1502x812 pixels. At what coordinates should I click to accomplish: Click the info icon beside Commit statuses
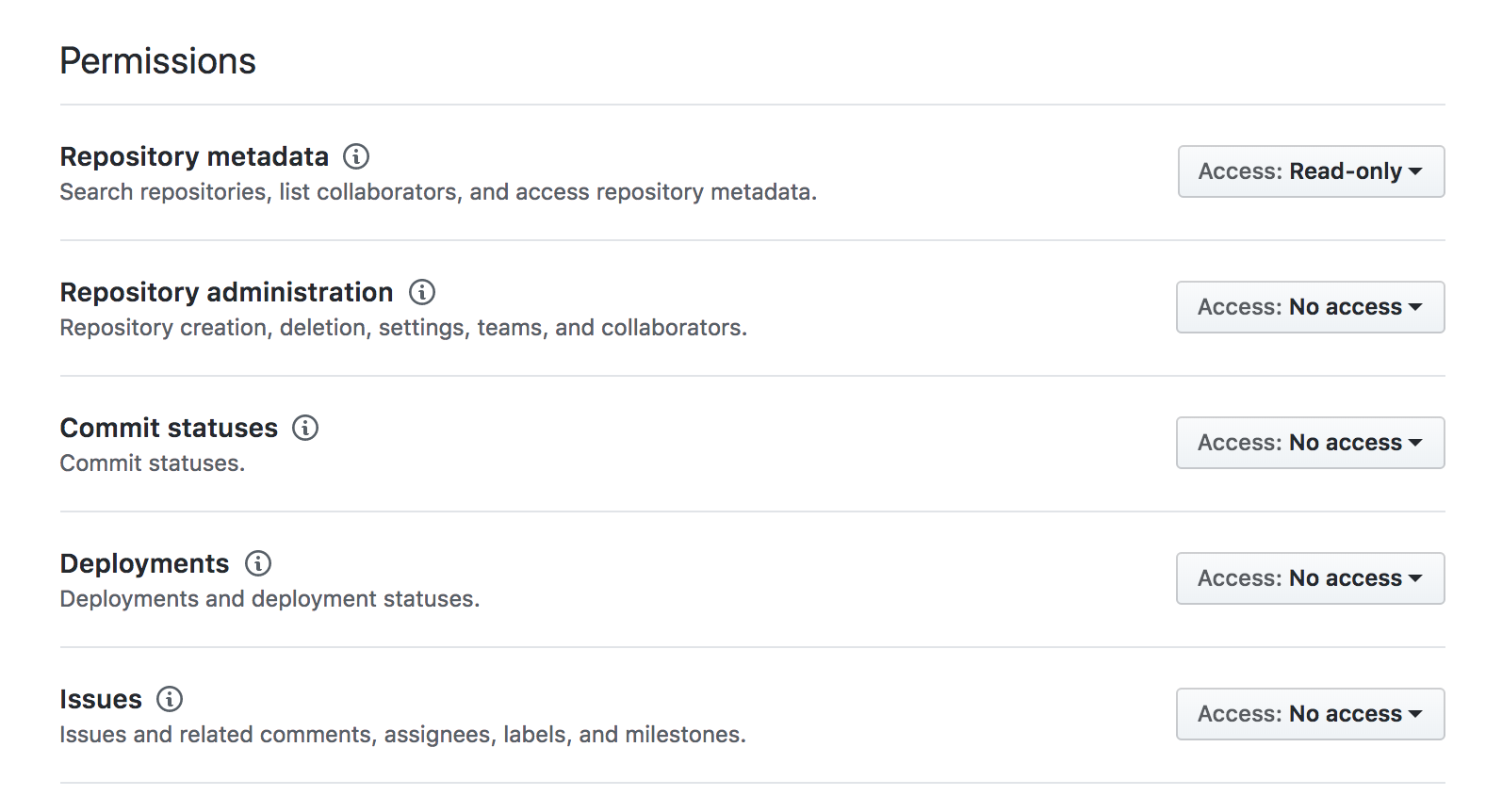coord(303,429)
